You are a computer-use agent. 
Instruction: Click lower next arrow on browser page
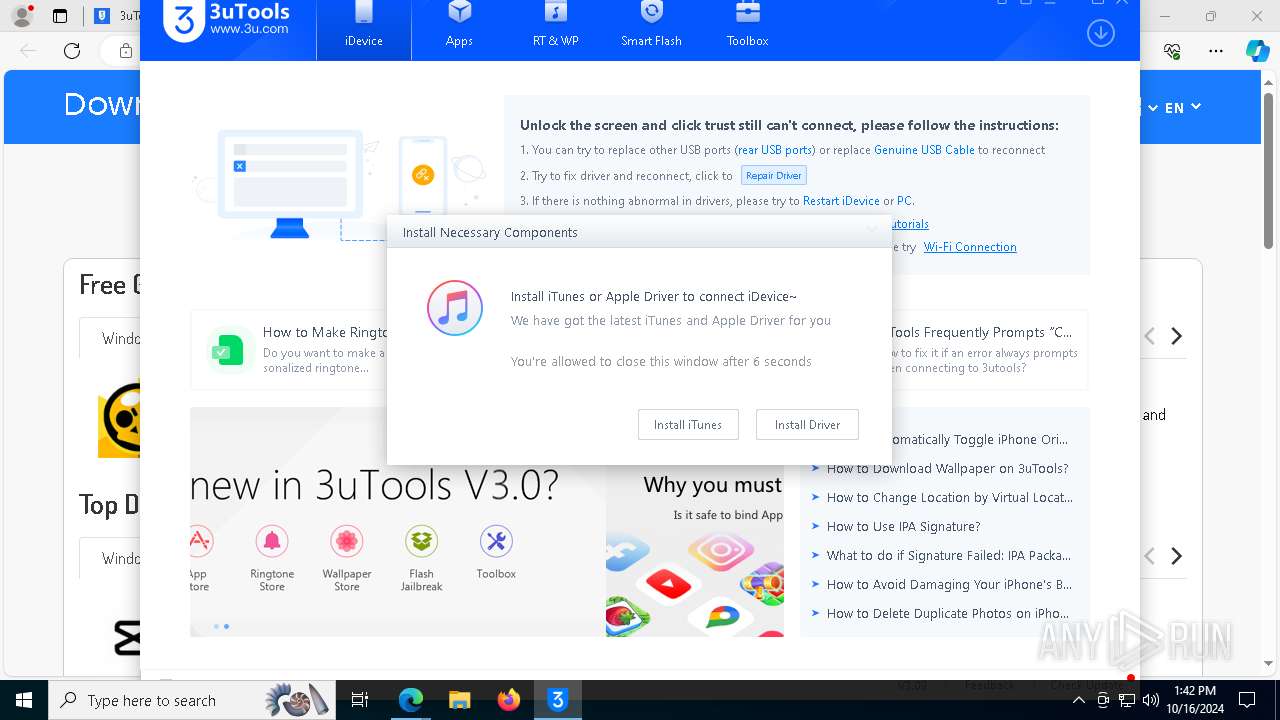pos(1177,556)
